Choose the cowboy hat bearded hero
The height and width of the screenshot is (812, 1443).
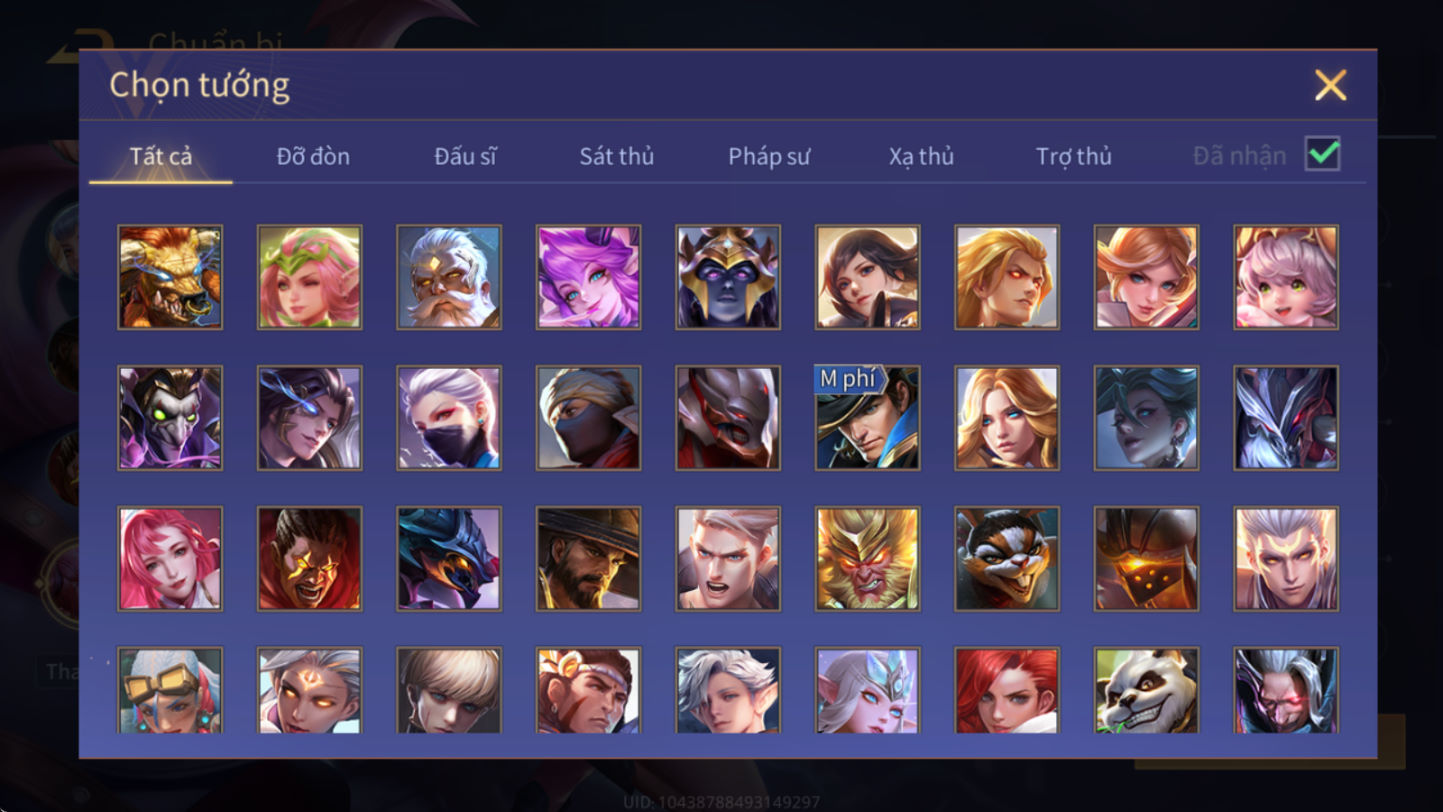tap(589, 558)
